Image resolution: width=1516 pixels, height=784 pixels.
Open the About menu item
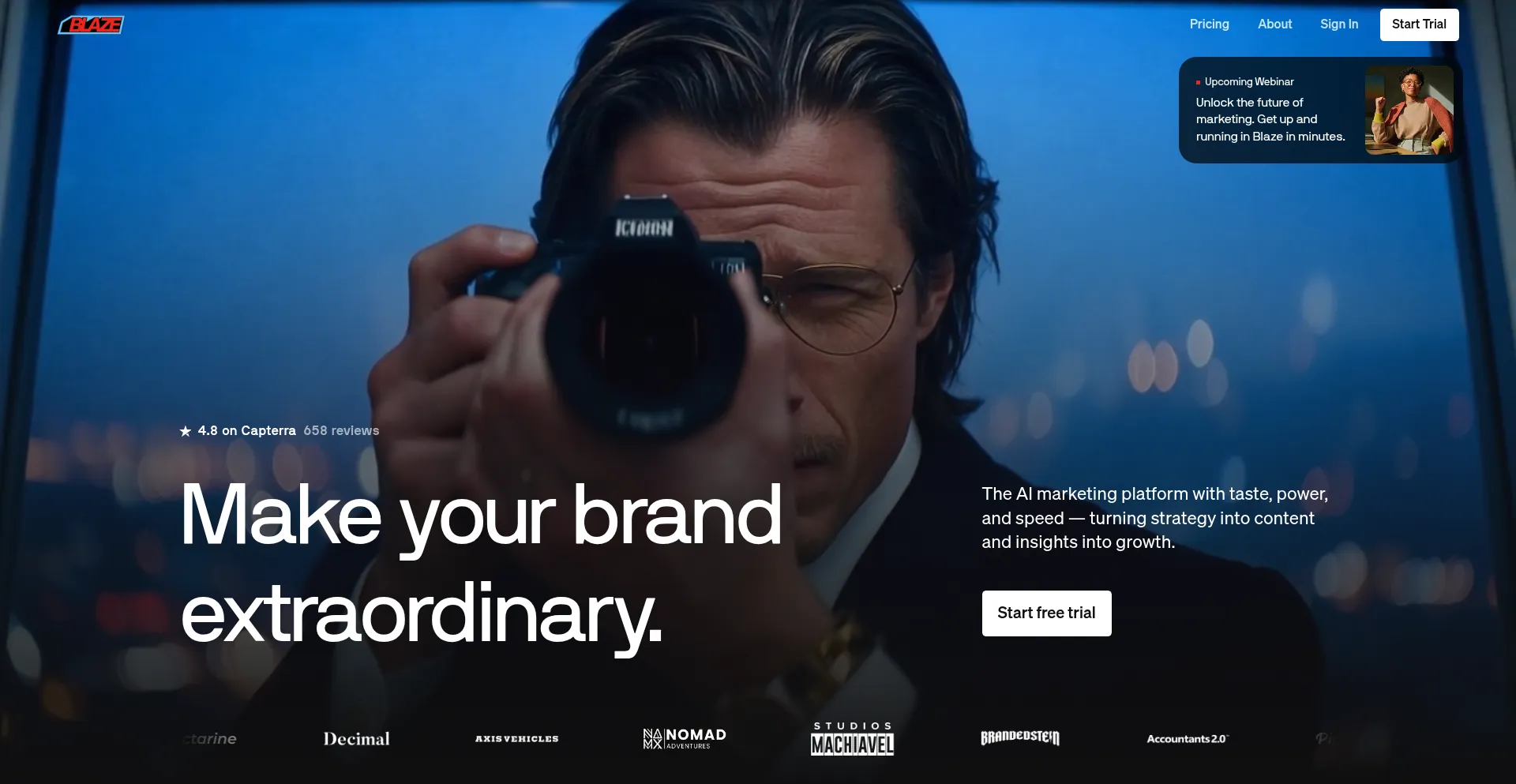pos(1274,24)
